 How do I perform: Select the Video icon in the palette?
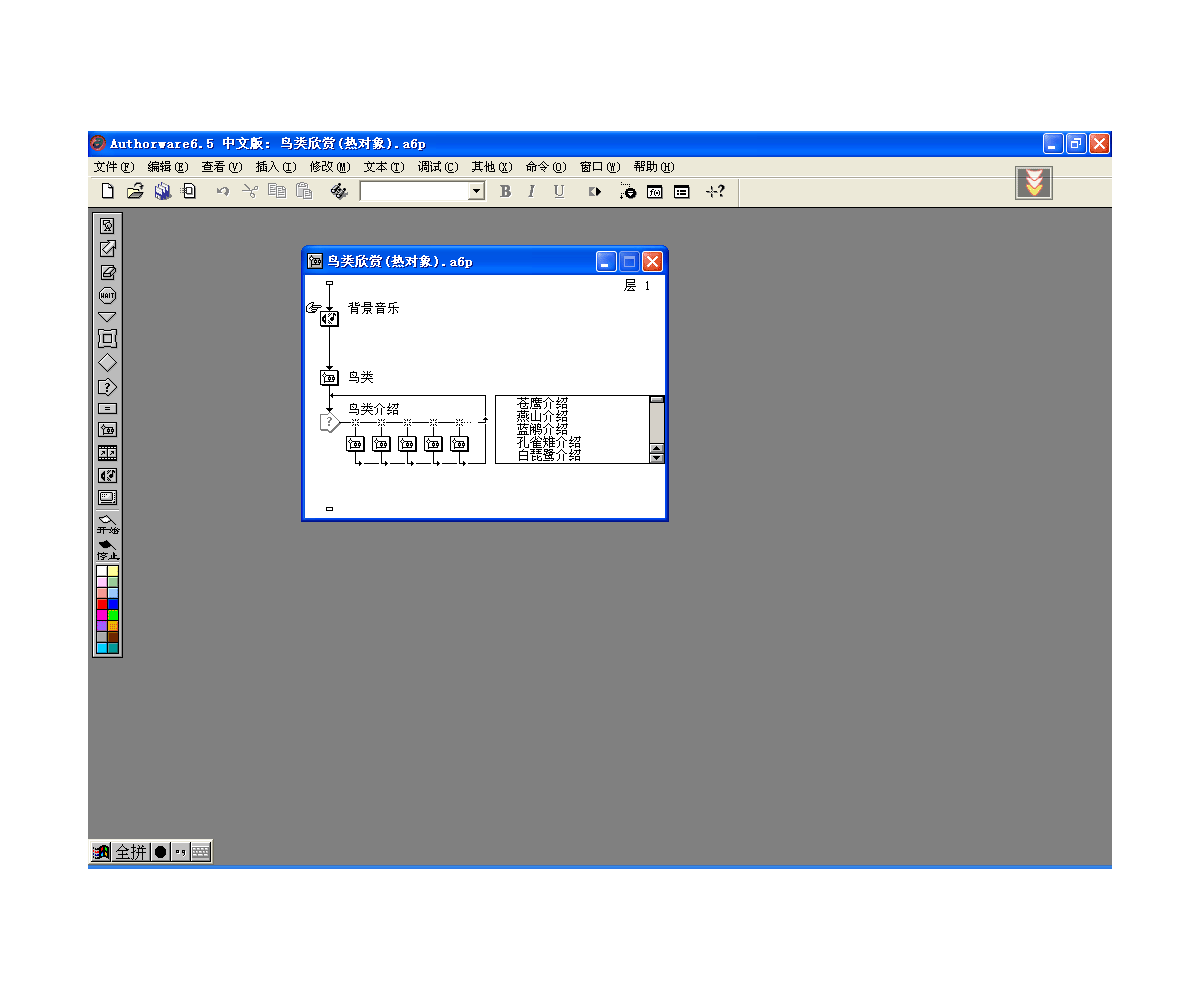(x=107, y=497)
